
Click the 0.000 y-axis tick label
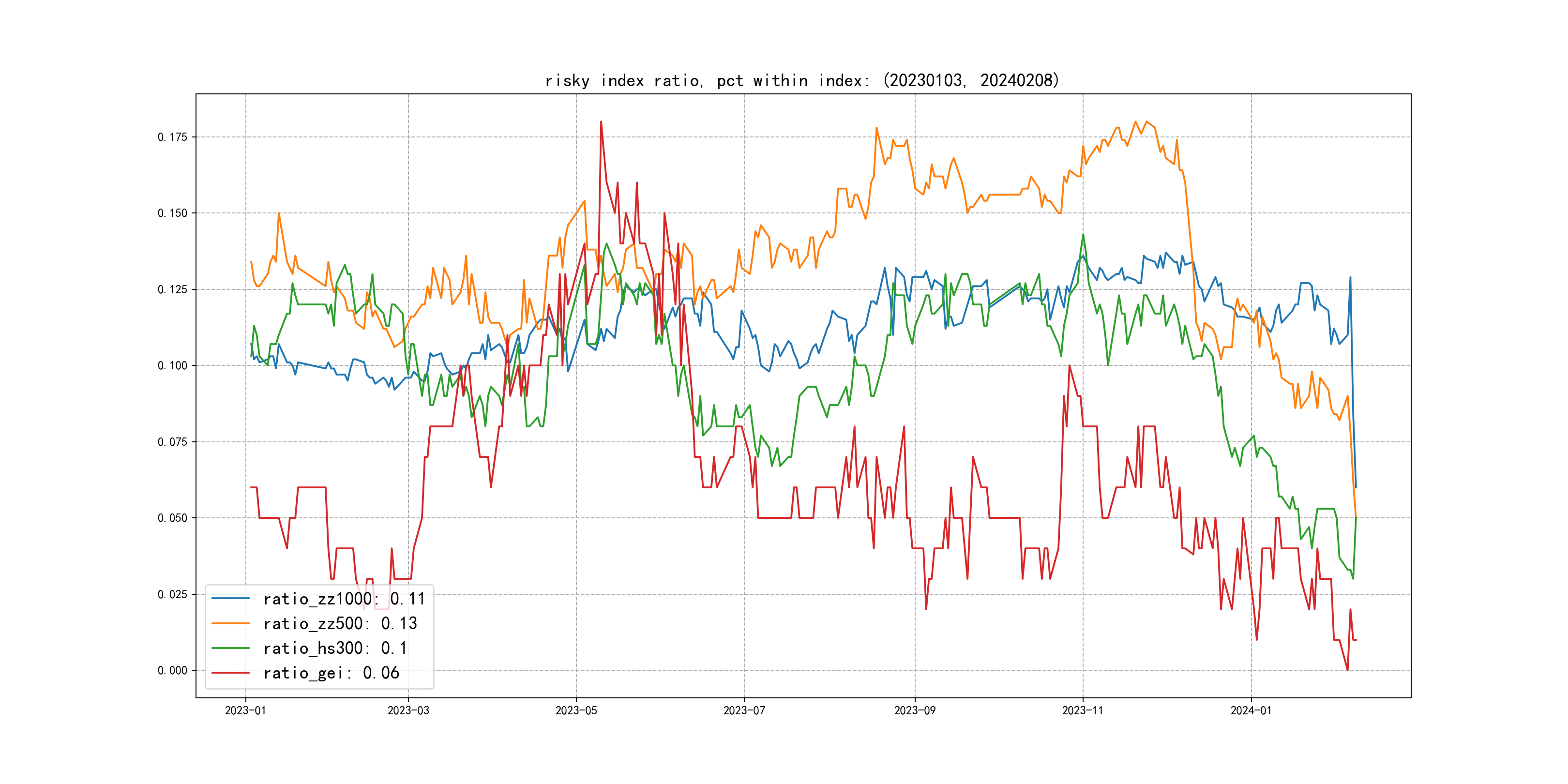click(172, 670)
